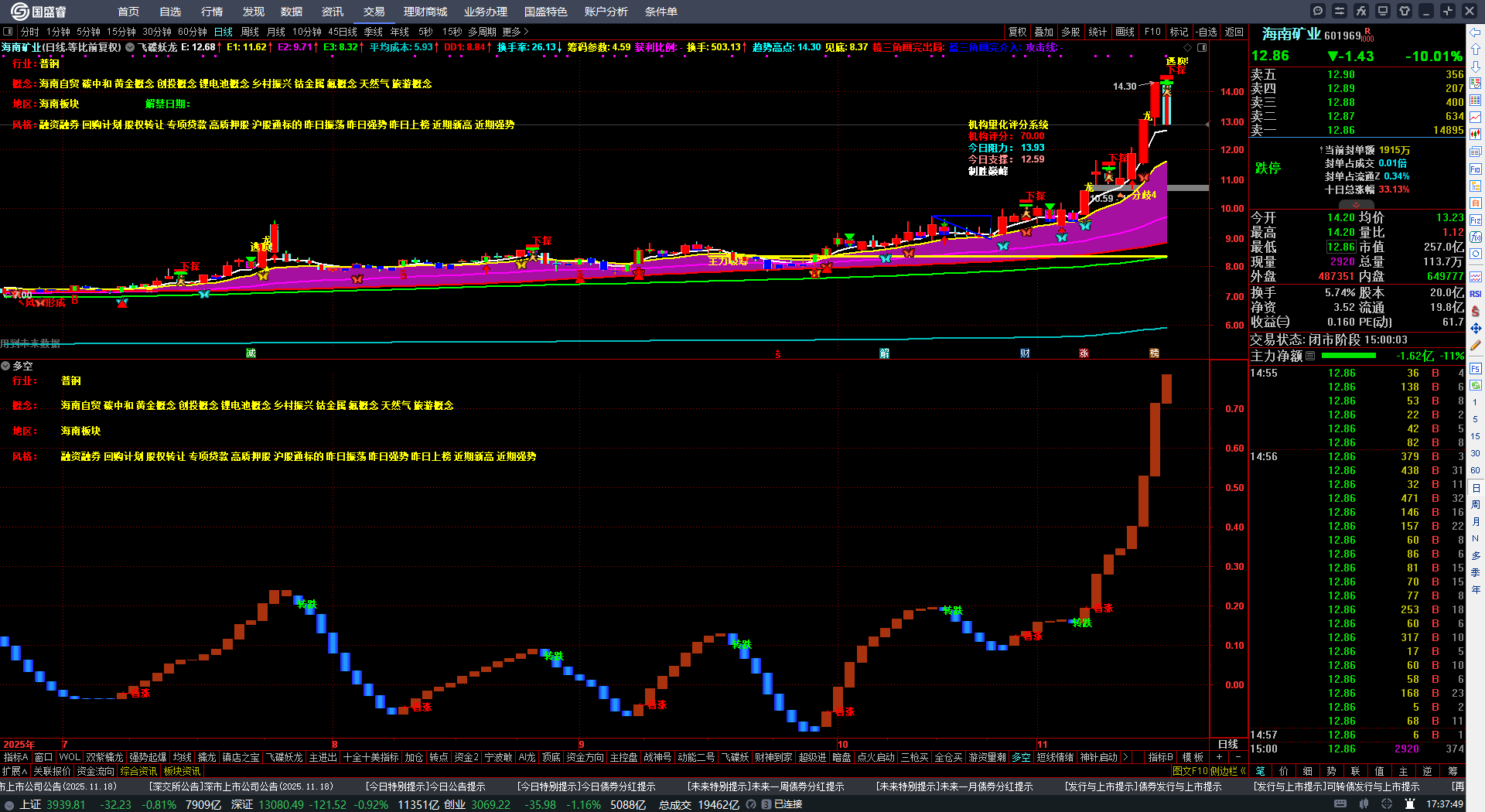Click the 统计 statistics button
Screen dimensions: 1485x812
tap(1098, 32)
